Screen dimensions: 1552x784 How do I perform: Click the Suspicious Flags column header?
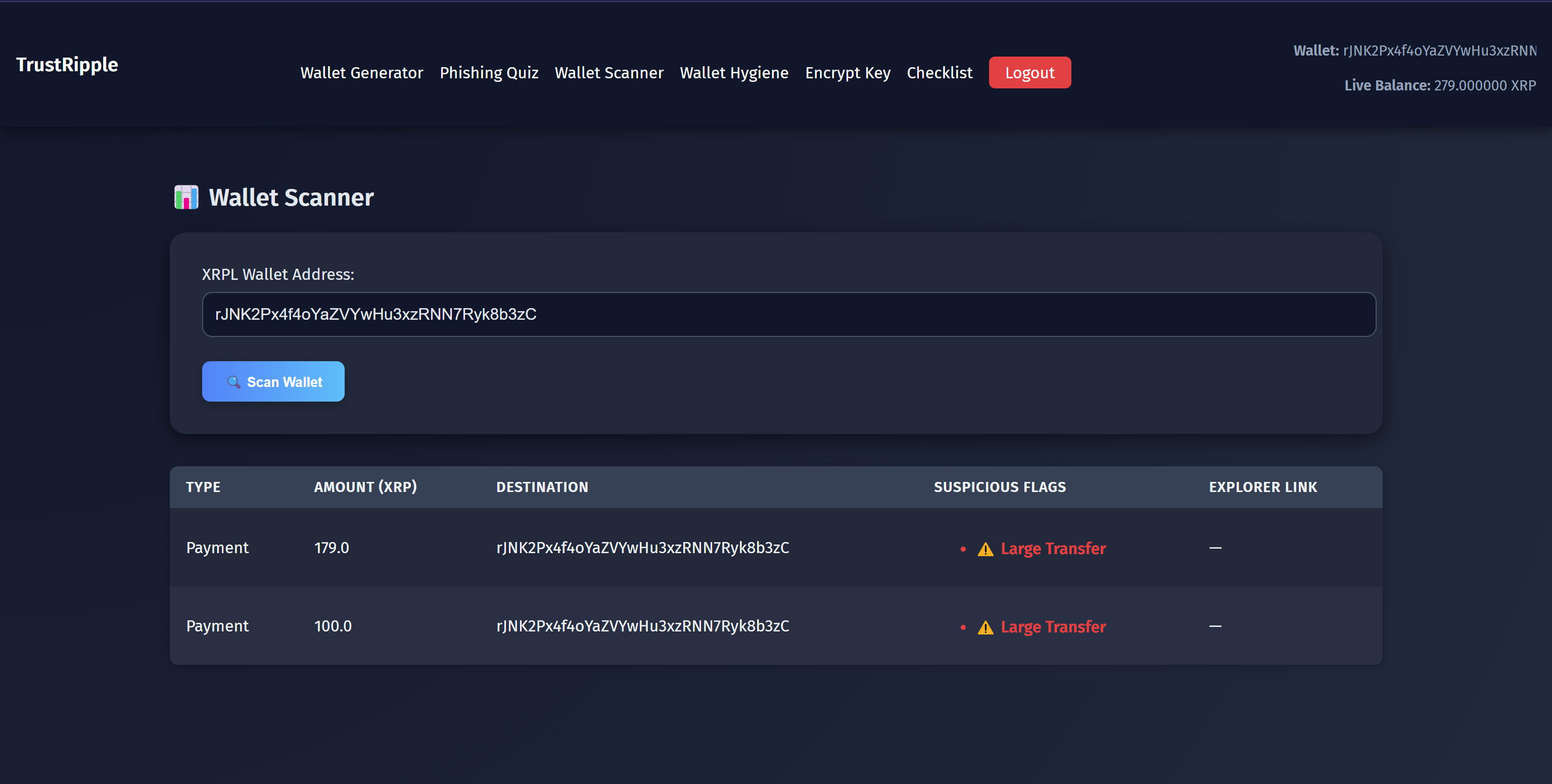(1000, 487)
